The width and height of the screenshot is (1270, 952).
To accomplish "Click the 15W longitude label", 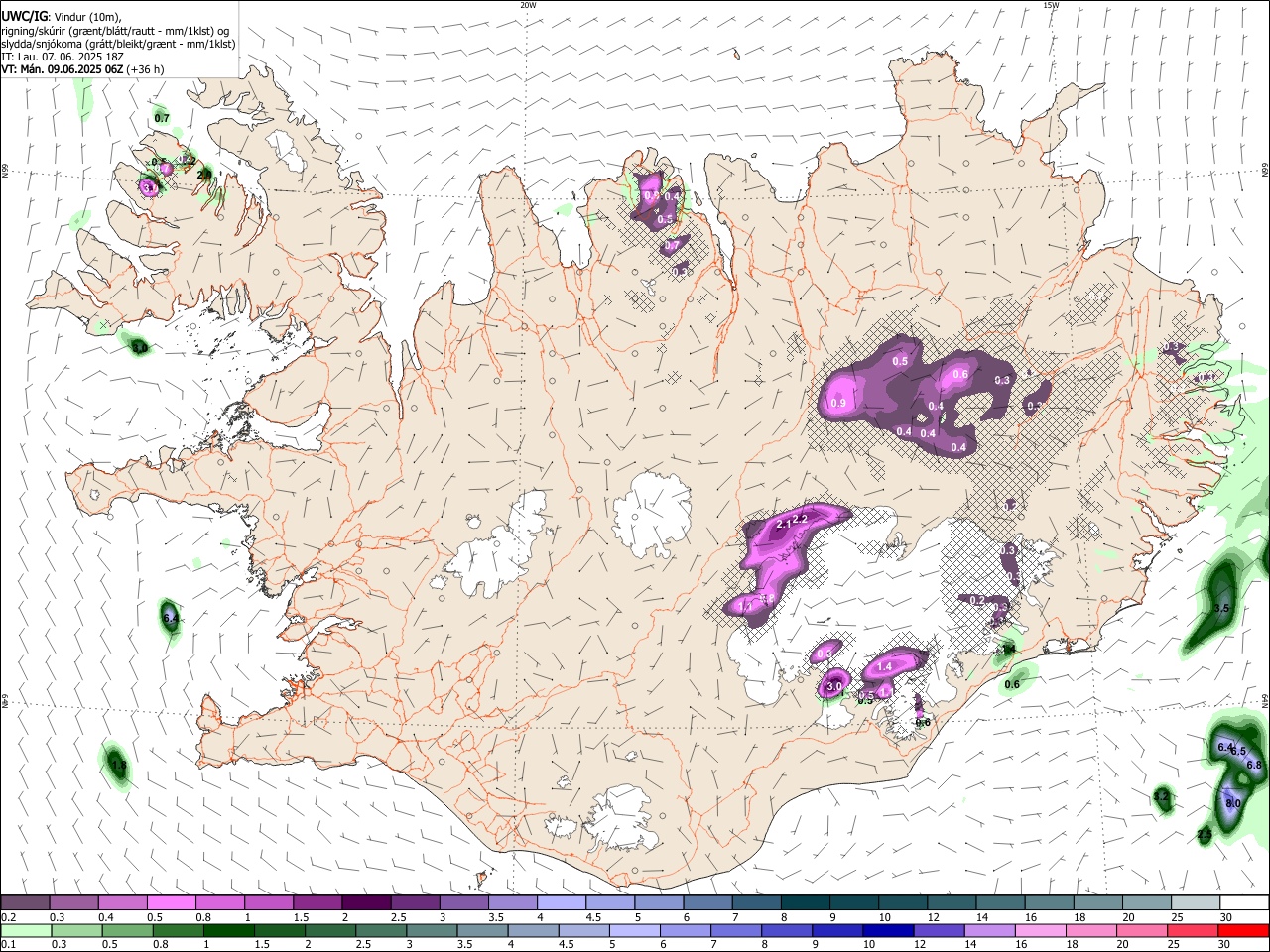I will click(1051, 5).
